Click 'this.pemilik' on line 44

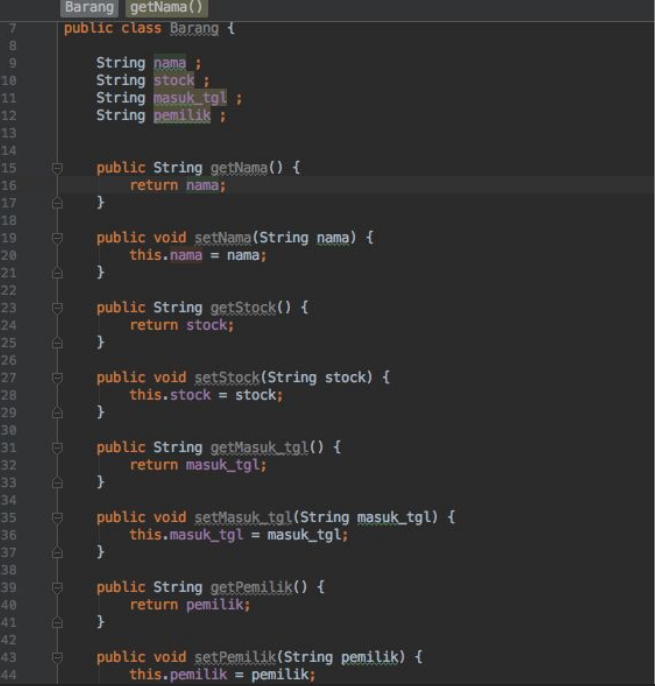[179, 675]
